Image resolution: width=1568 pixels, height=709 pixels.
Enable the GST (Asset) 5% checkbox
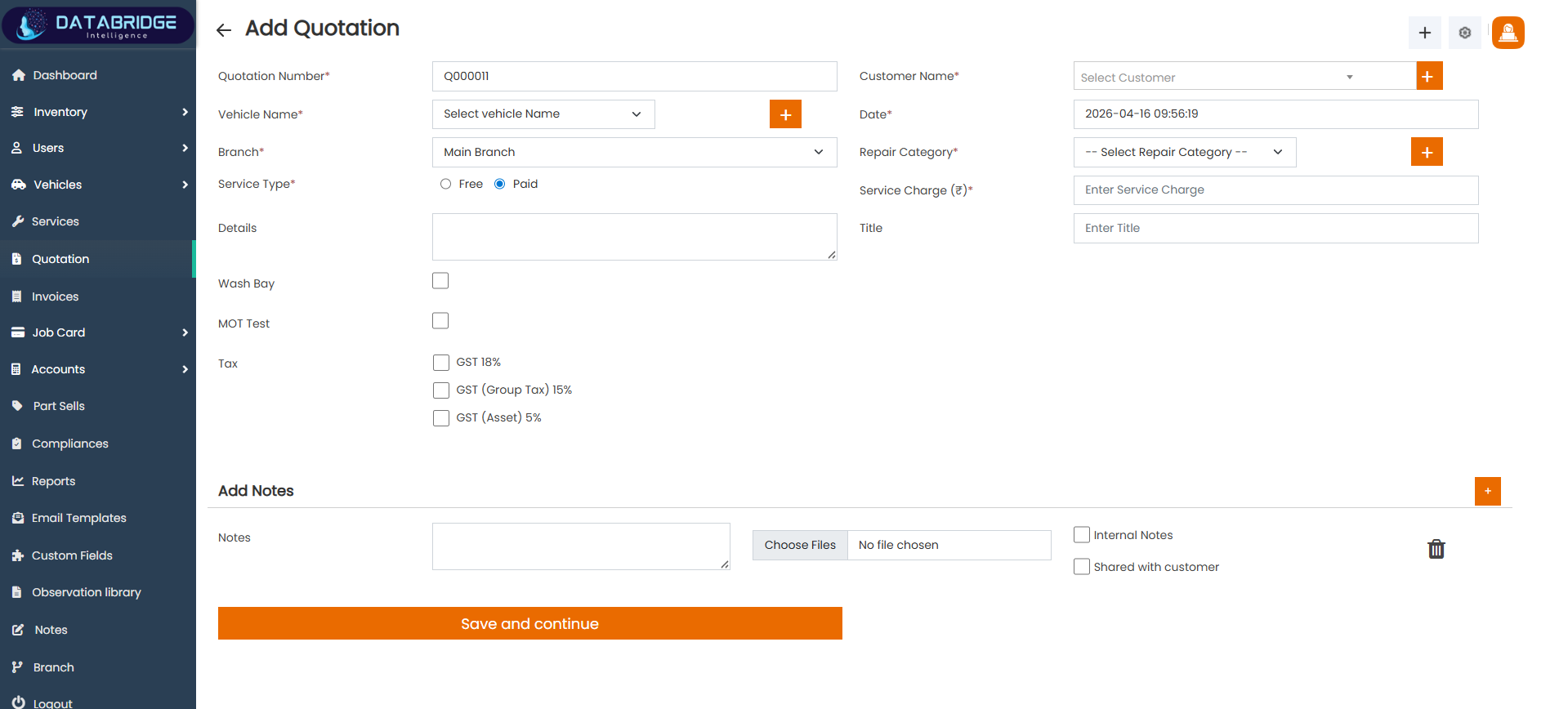coord(441,418)
